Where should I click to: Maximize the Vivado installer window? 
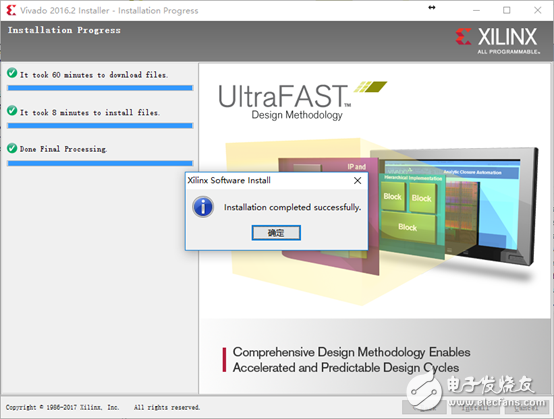coord(507,10)
